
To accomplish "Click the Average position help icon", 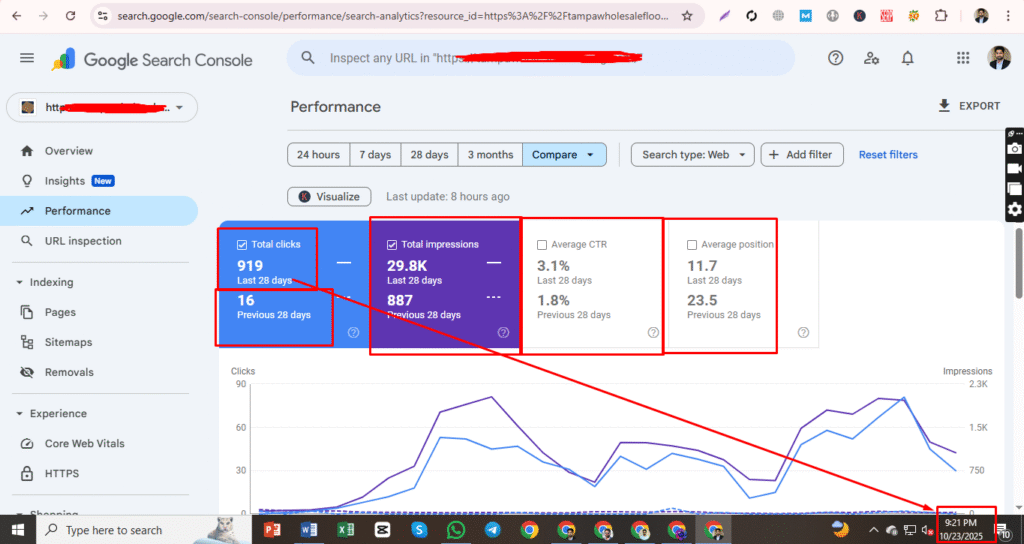I will [x=803, y=332].
